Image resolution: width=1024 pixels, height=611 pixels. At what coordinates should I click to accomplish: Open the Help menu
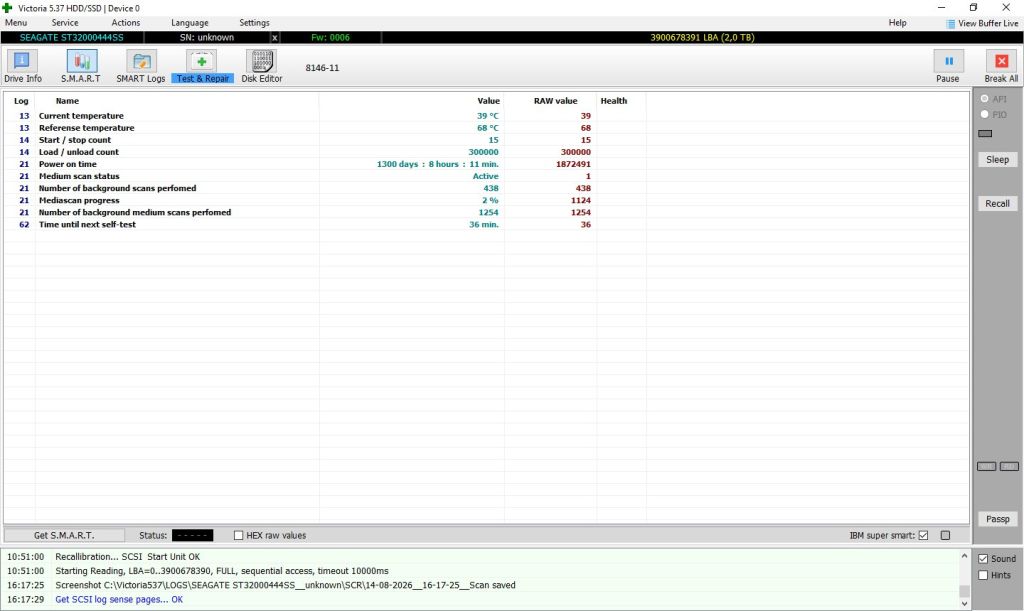point(897,23)
